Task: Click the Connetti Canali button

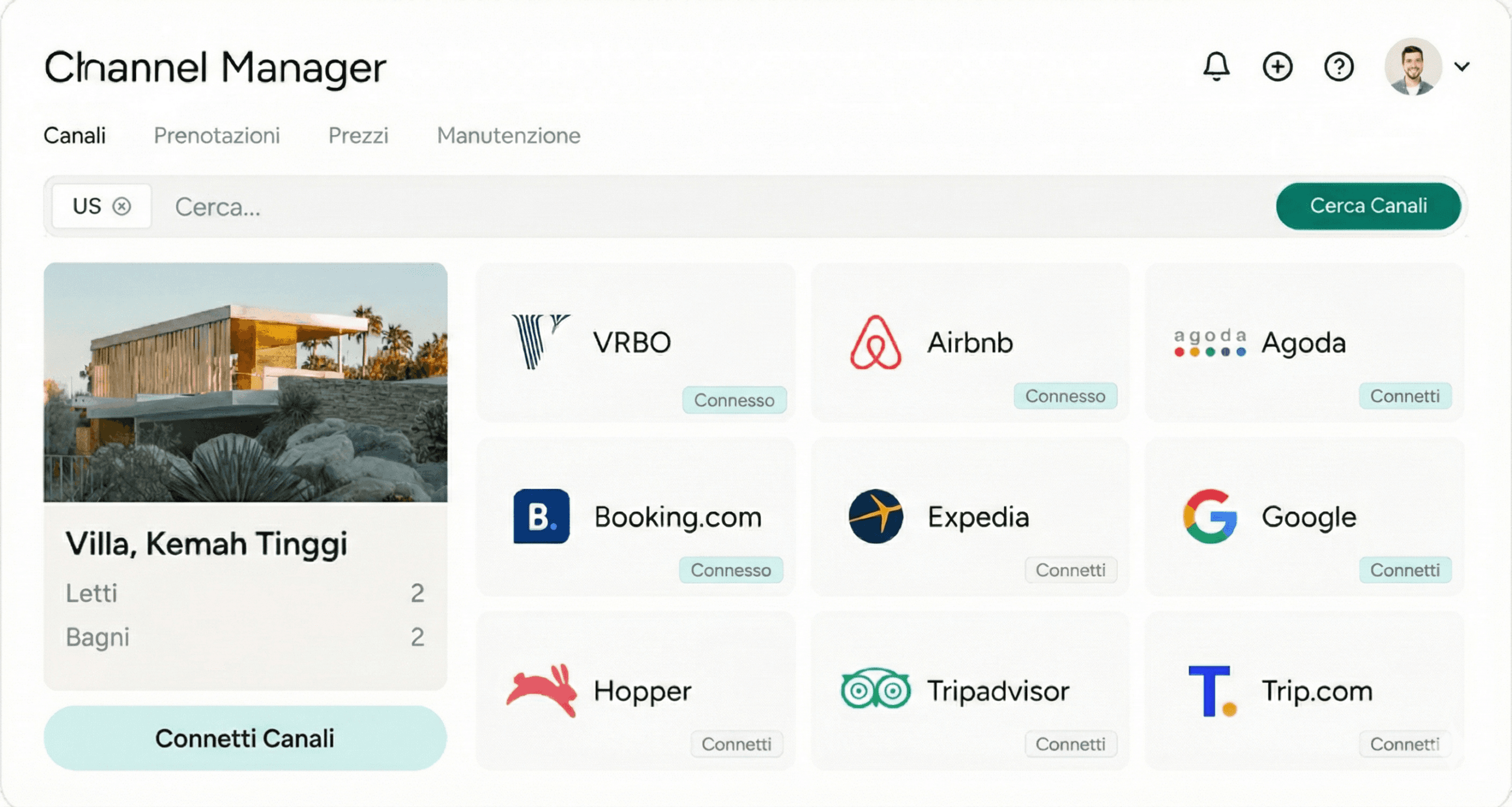Action: [245, 737]
